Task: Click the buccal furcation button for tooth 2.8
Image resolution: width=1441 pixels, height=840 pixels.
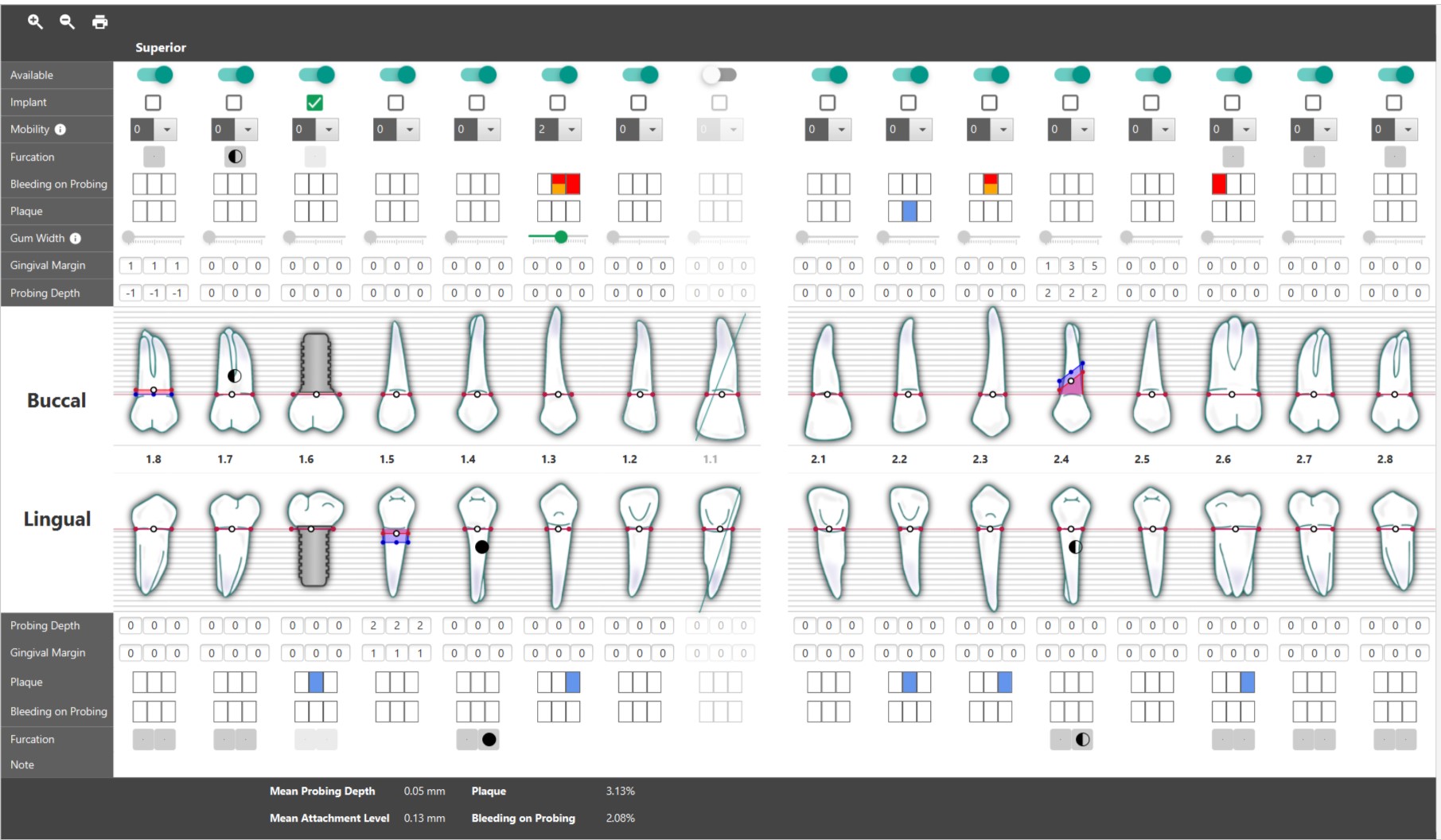Action: (x=1395, y=157)
